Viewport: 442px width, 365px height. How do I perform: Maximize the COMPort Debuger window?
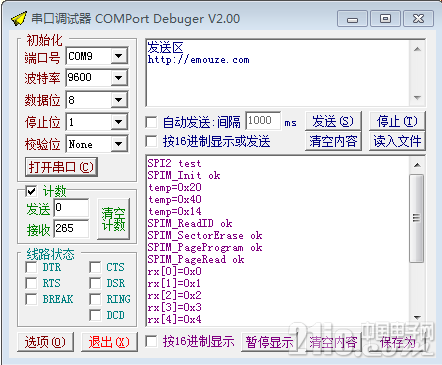point(385,18)
